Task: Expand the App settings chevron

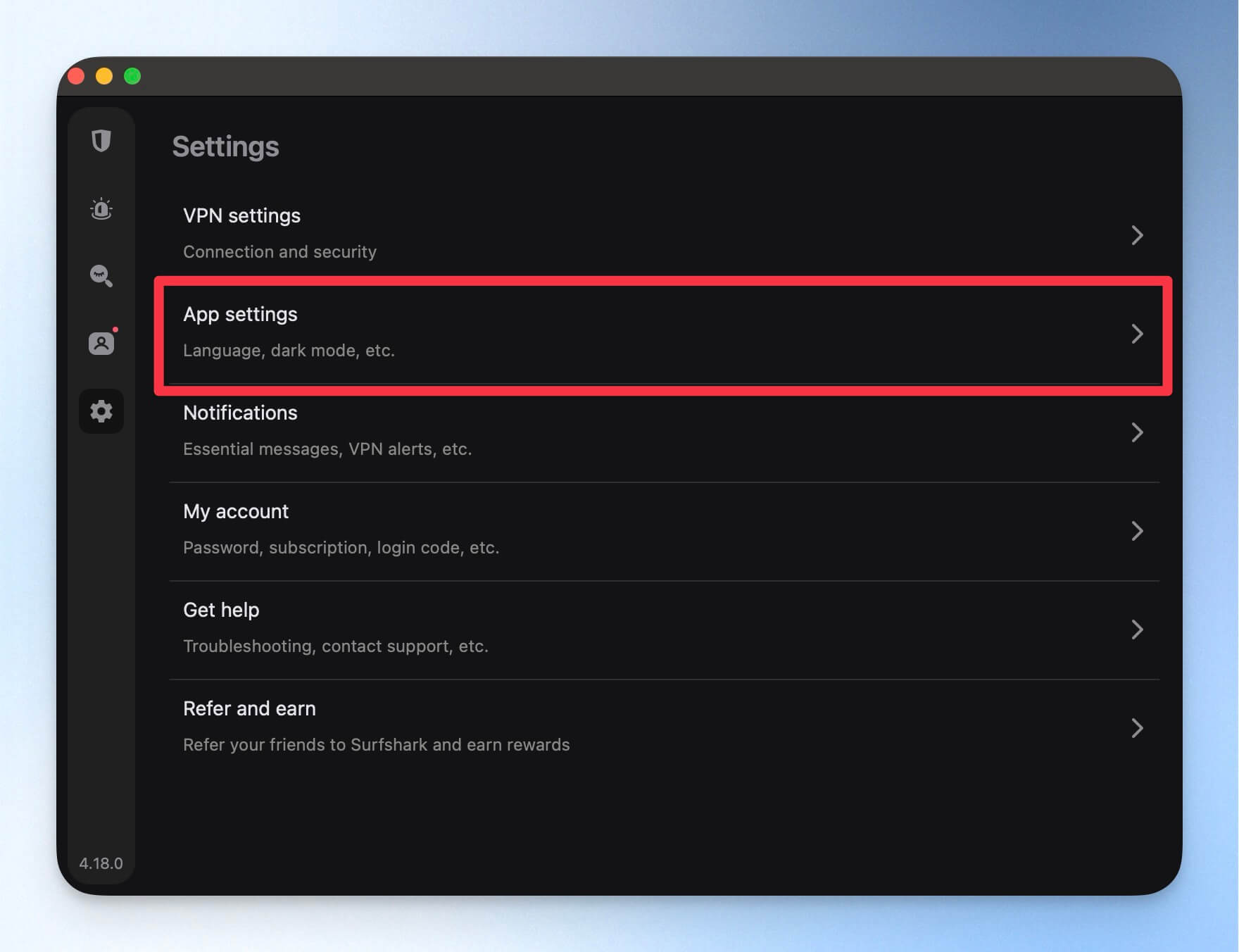Action: [1137, 334]
